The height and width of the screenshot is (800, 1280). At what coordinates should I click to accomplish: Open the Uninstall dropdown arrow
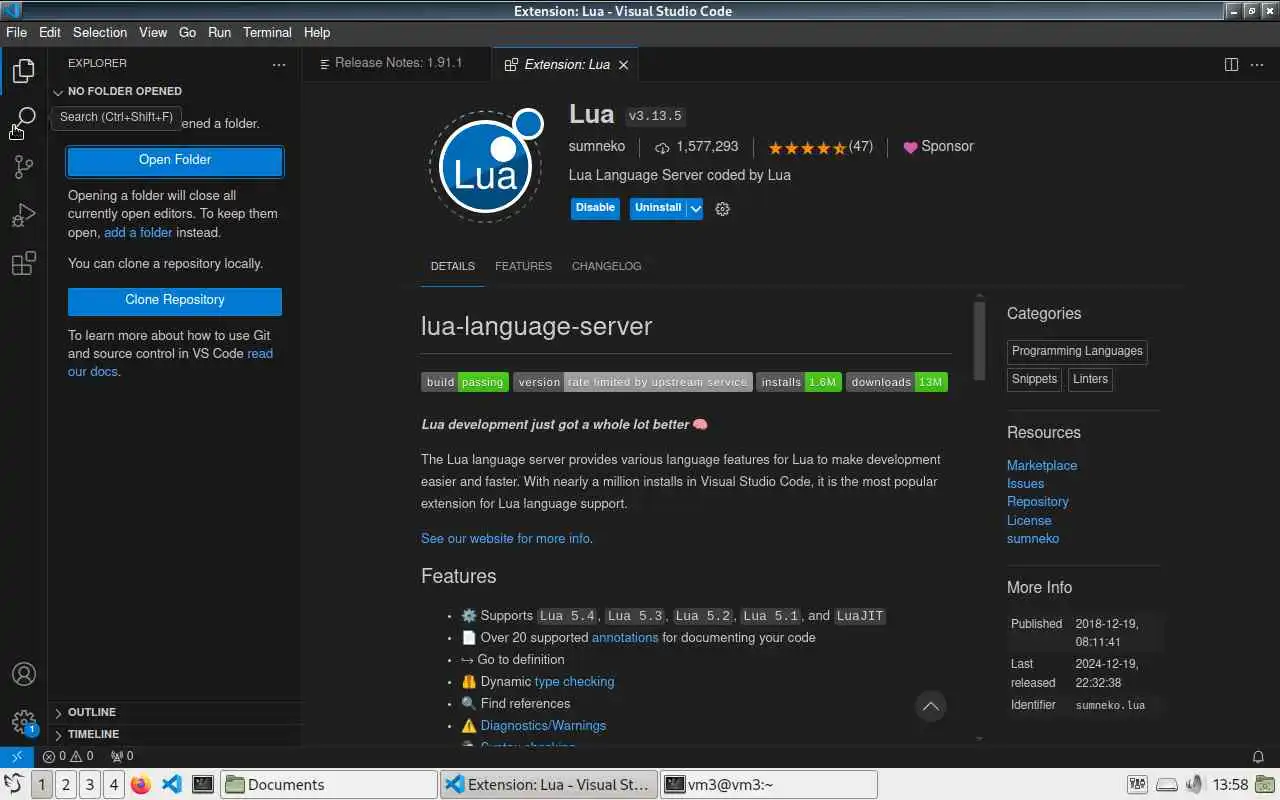click(x=695, y=208)
